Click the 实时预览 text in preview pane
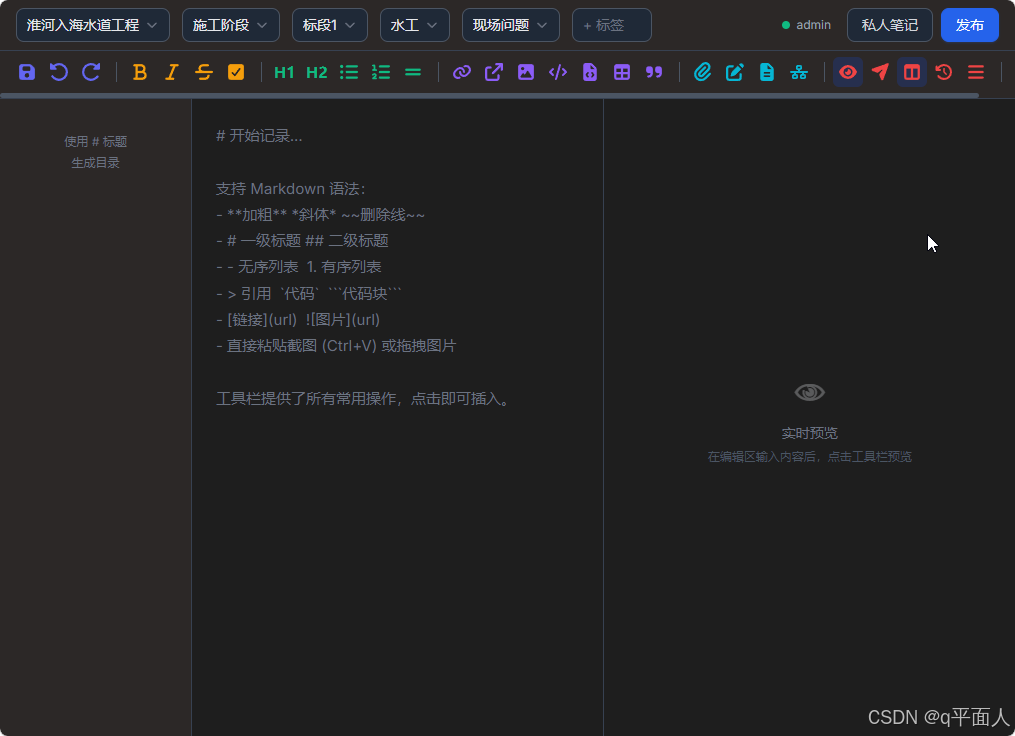1015x736 pixels. click(x=809, y=433)
